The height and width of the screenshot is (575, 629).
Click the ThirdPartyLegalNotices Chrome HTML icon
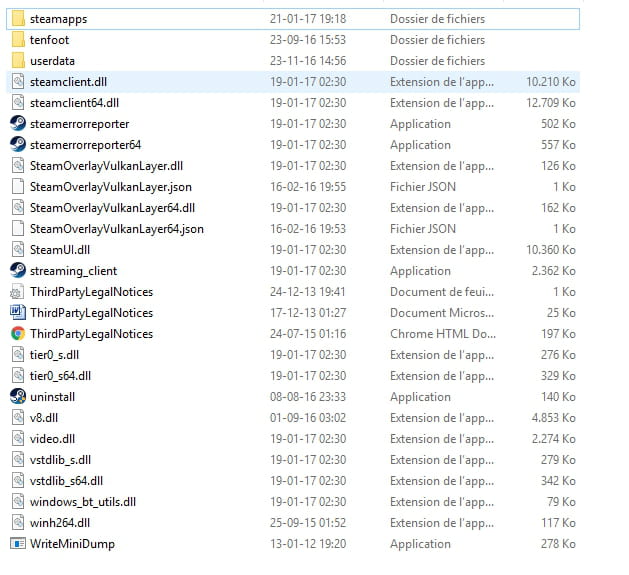pos(18,333)
